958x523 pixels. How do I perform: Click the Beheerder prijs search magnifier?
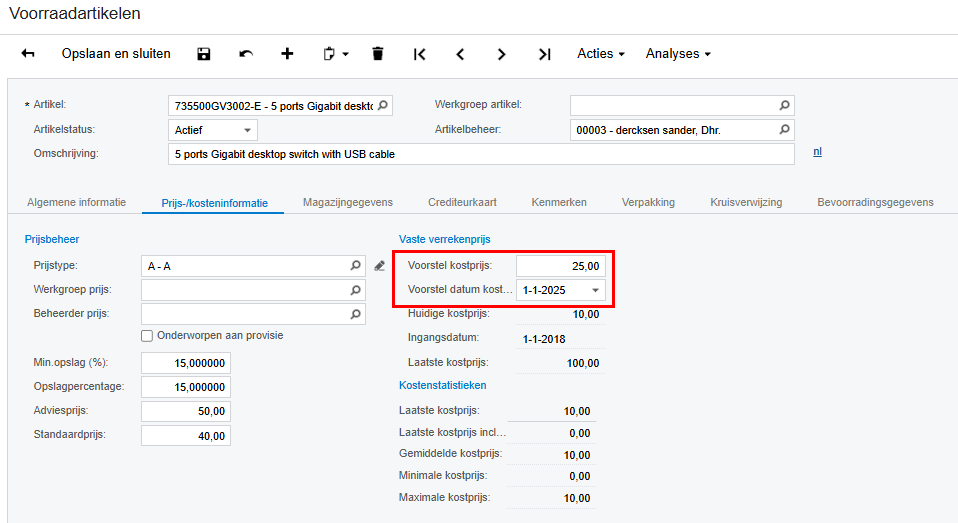356,314
